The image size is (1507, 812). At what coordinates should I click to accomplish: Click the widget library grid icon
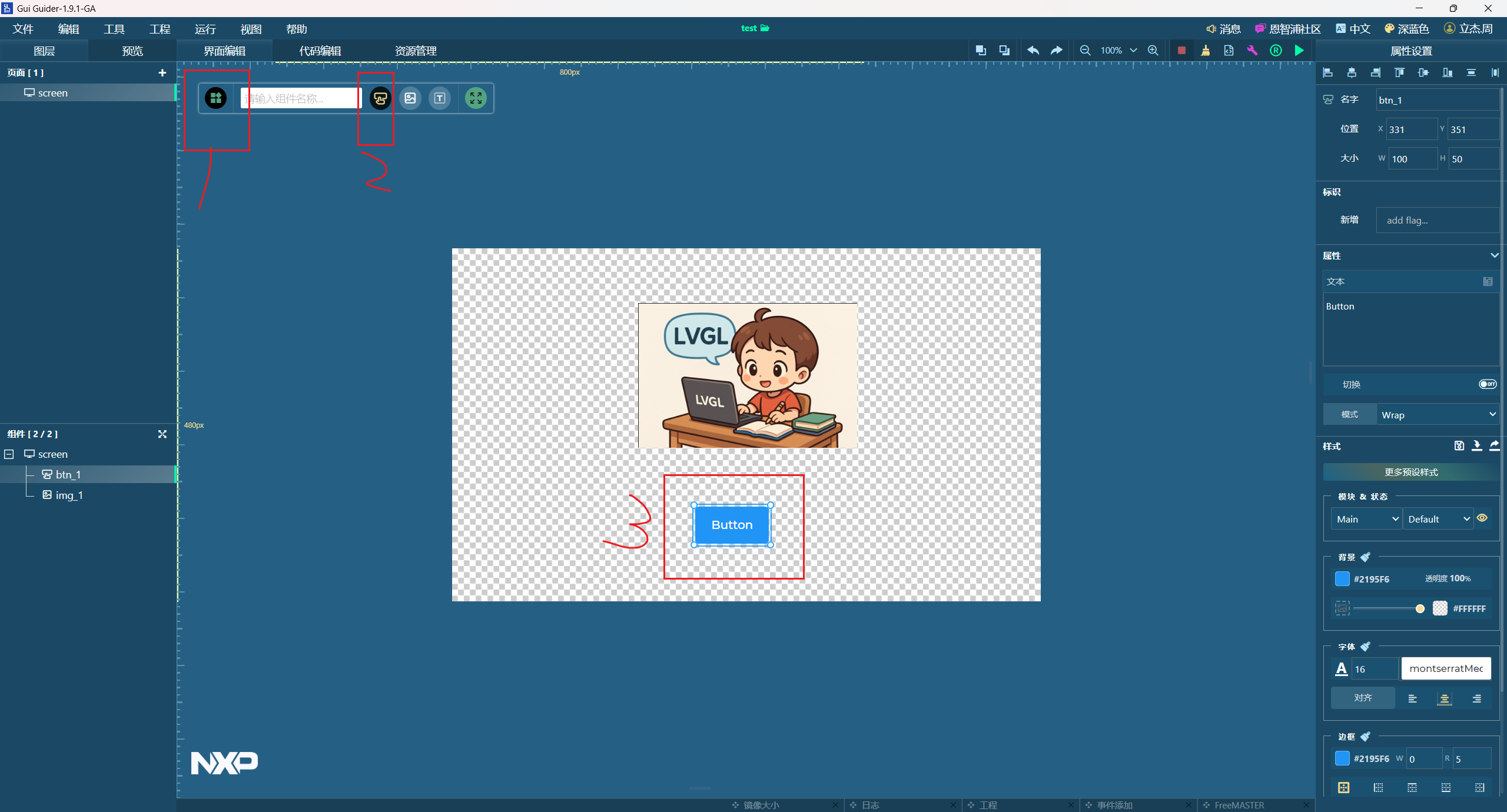click(216, 98)
